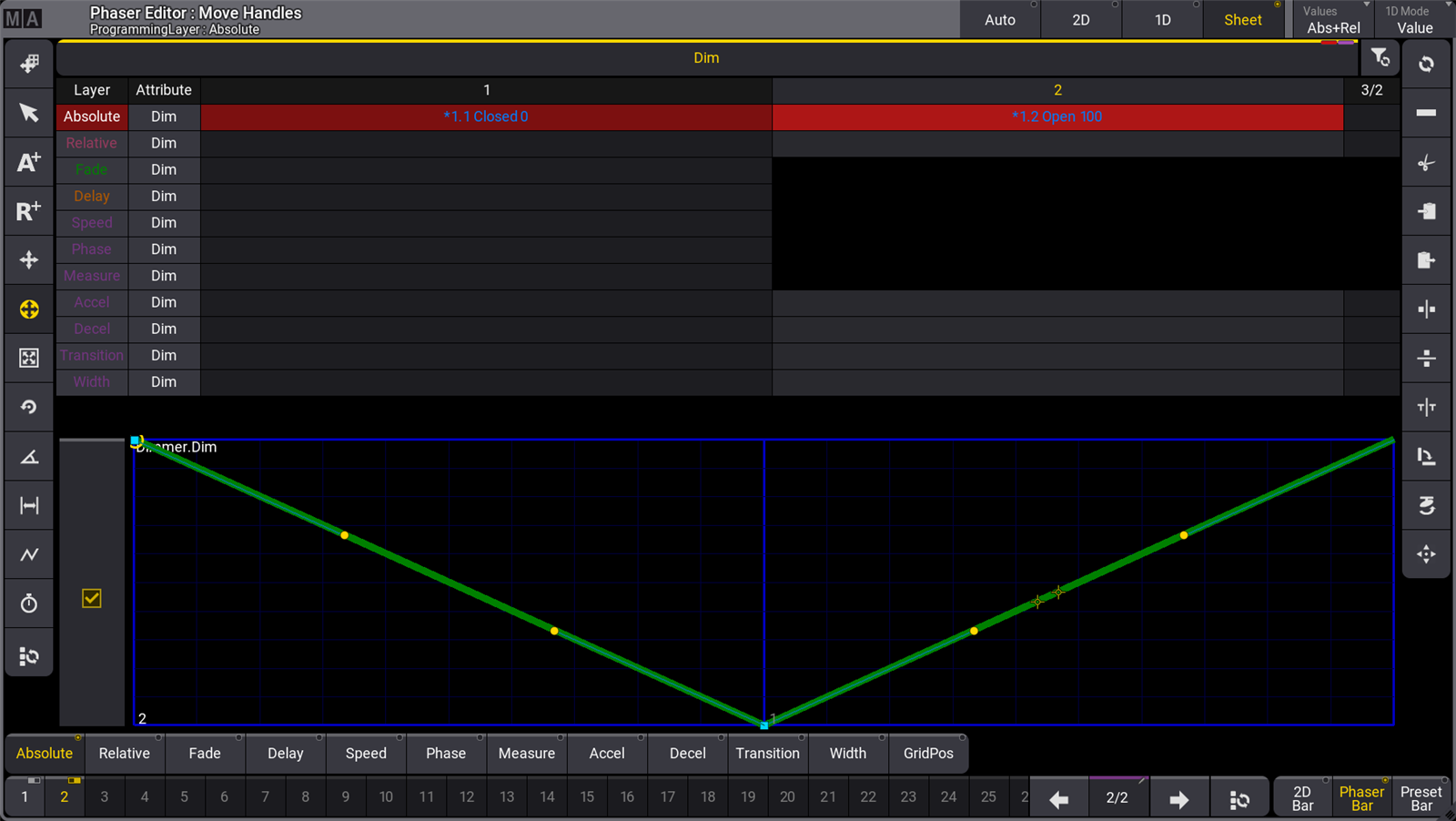Switch to the 2D view mode
1456x821 pixels.
click(x=1080, y=20)
